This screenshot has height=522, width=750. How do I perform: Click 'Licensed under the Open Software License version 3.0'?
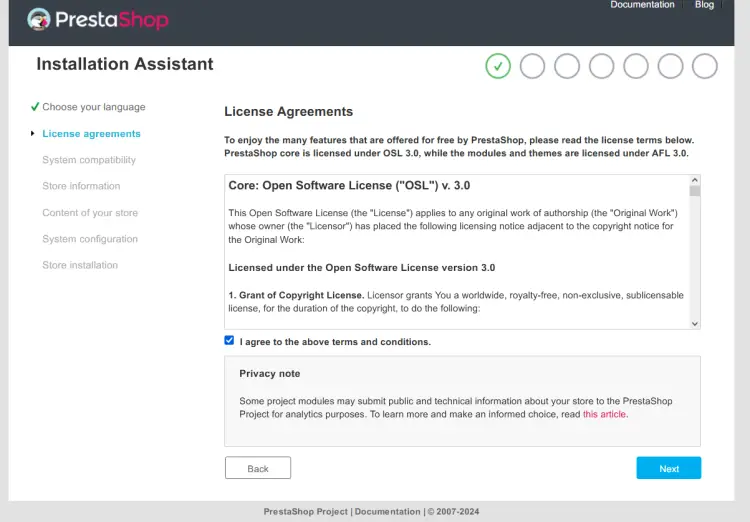pyautogui.click(x=362, y=268)
